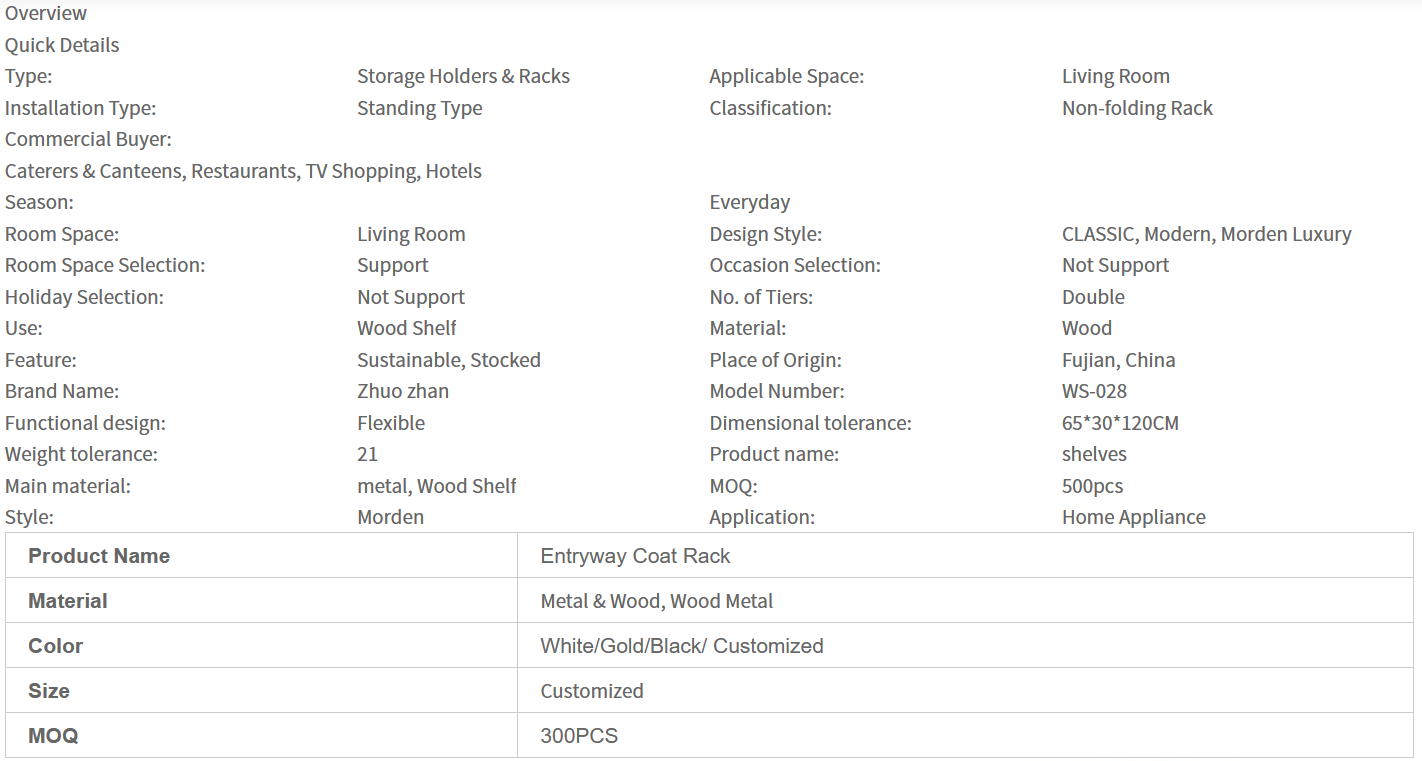Click the Metal & Wood, Wood Metal cell
Viewport: 1422px width, 761px height.
656,601
